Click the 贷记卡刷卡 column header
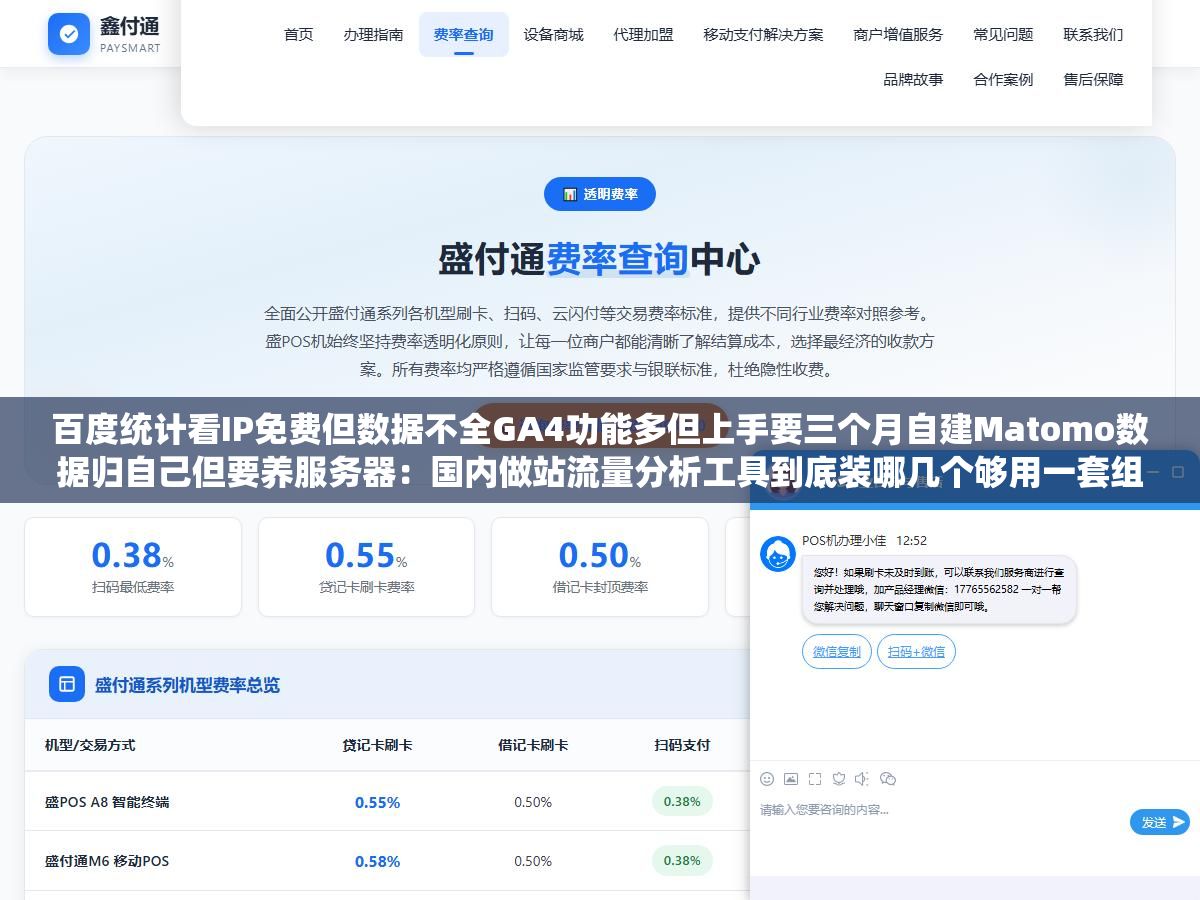This screenshot has height=900, width=1200. point(377,745)
